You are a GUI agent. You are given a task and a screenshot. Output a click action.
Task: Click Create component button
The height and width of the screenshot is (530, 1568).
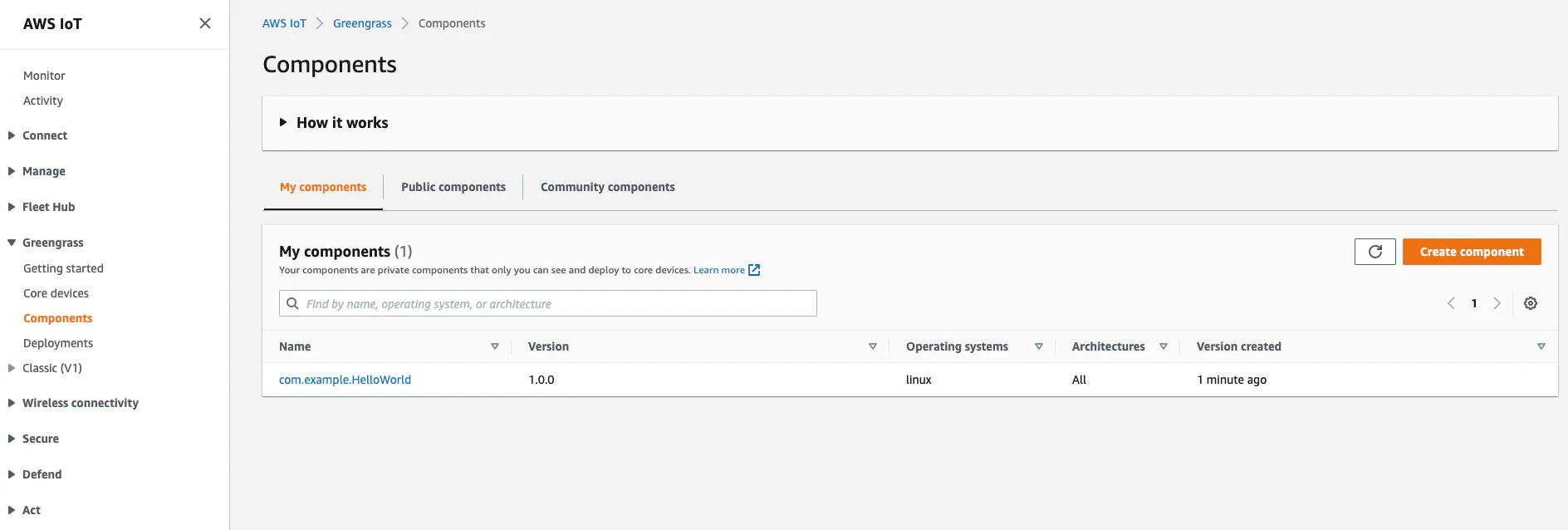pos(1472,252)
